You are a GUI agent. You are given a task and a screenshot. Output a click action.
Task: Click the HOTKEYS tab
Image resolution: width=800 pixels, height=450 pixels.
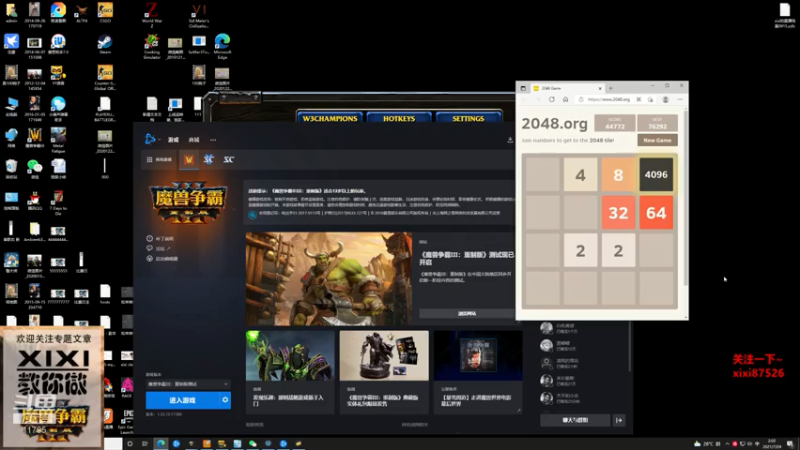pos(399,118)
